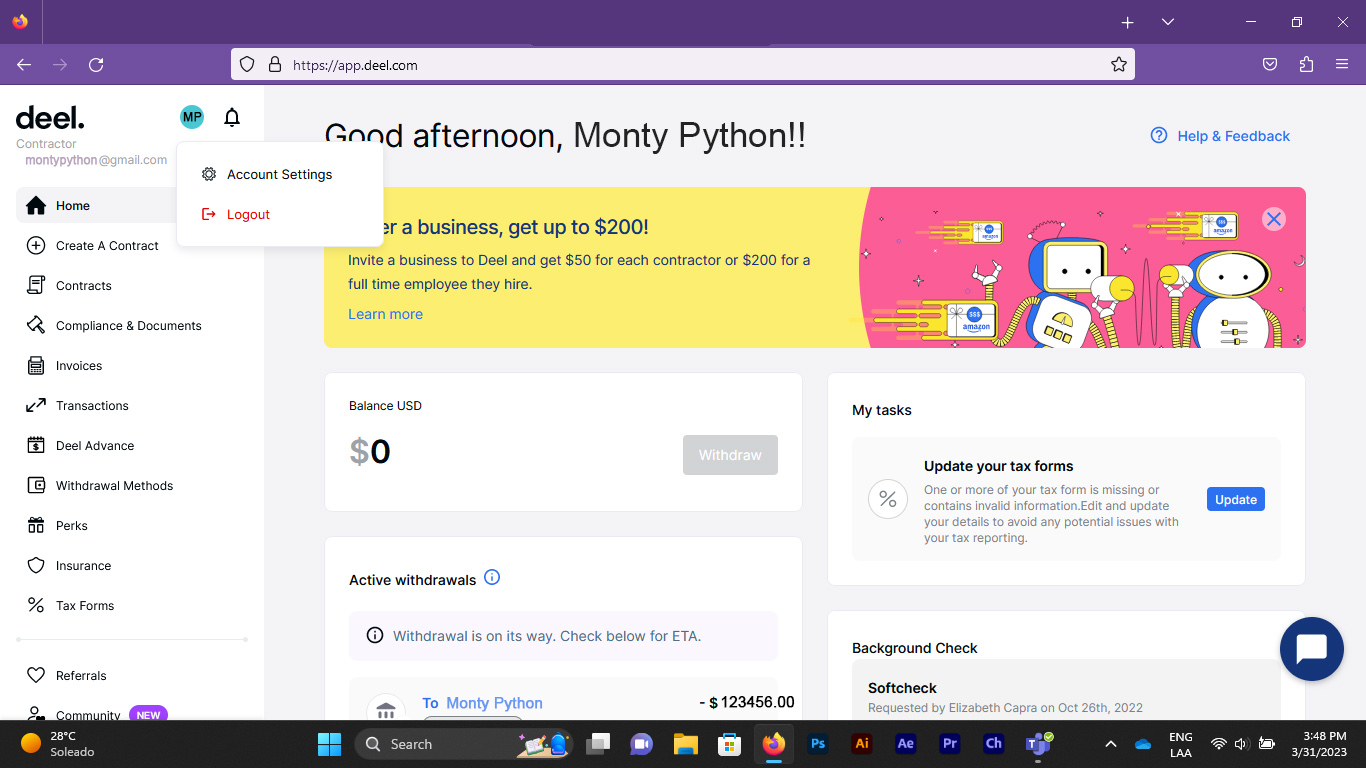The height and width of the screenshot is (768, 1366).
Task: Open the MP profile avatar
Action: tap(192, 117)
